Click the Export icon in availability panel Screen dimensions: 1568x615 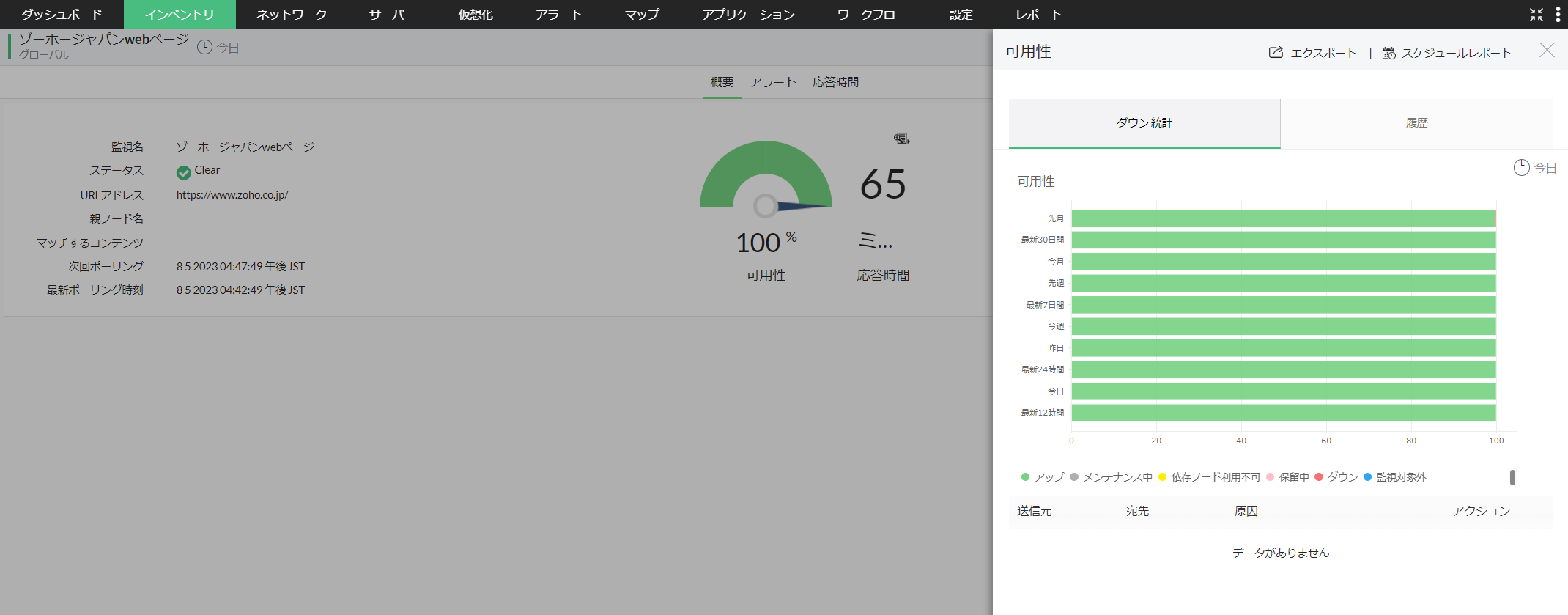(1276, 53)
